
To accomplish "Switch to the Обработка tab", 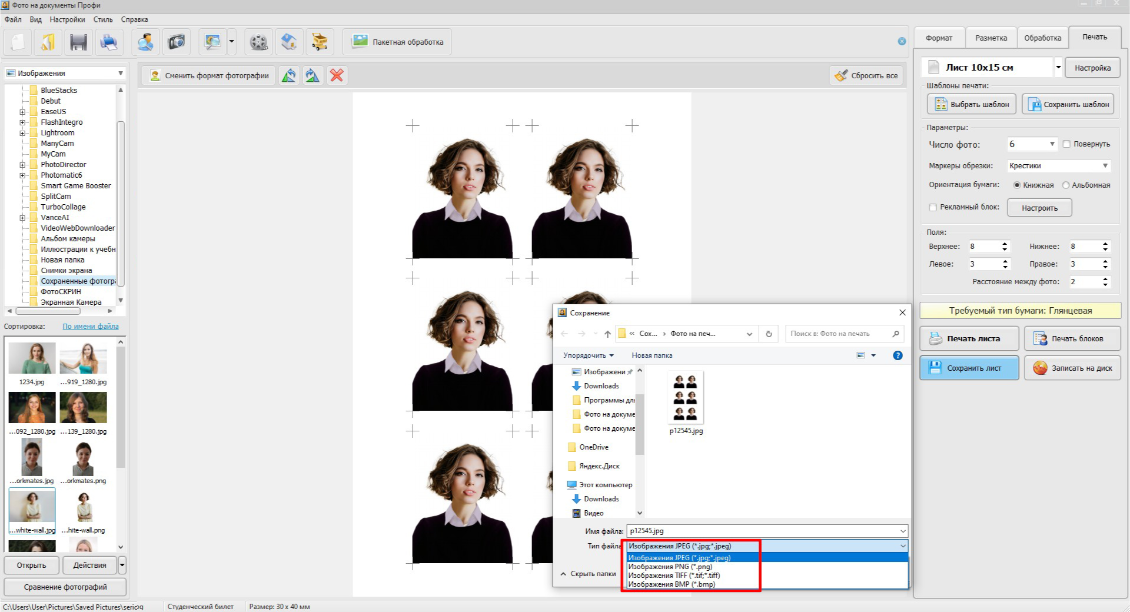I will [1042, 37].
